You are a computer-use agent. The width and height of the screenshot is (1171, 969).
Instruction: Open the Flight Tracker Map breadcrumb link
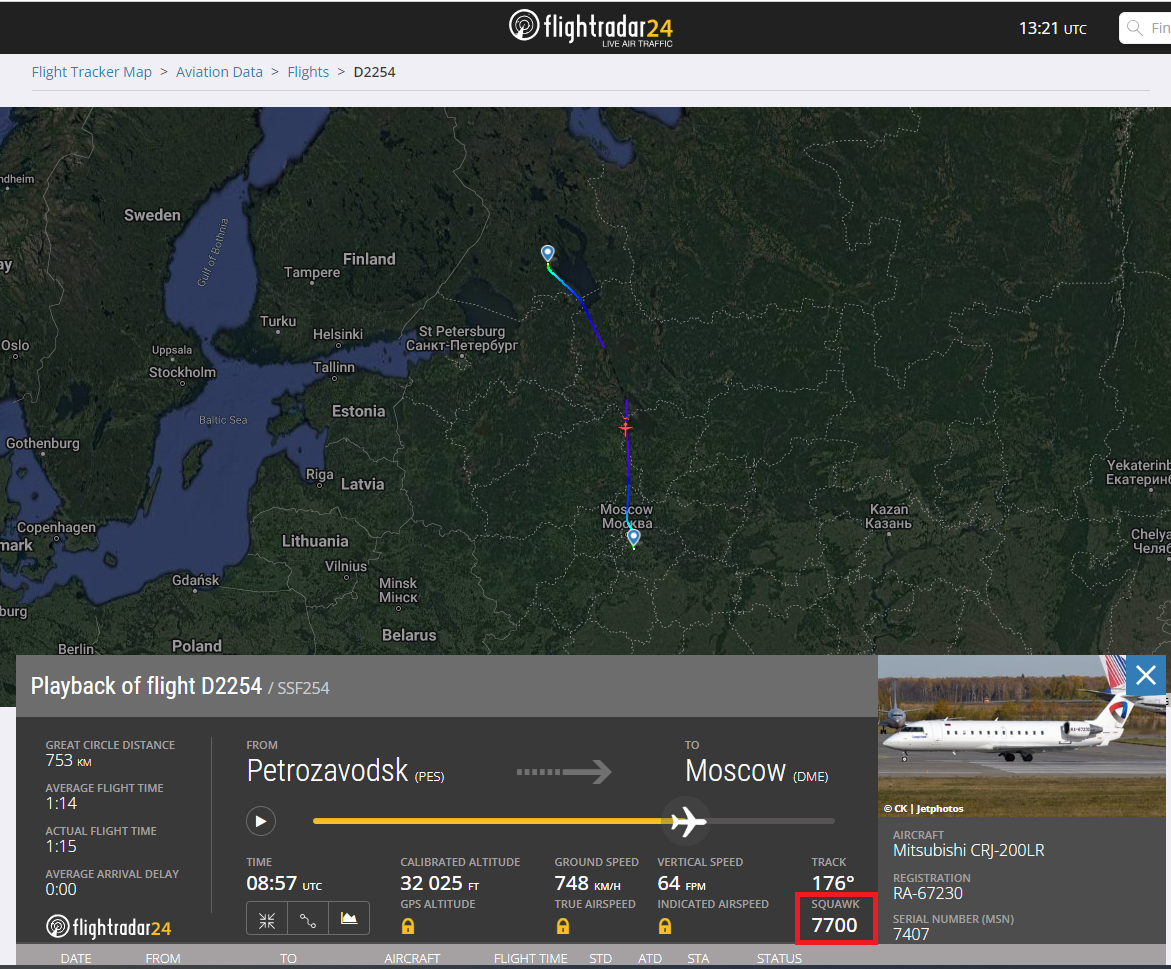coord(91,72)
